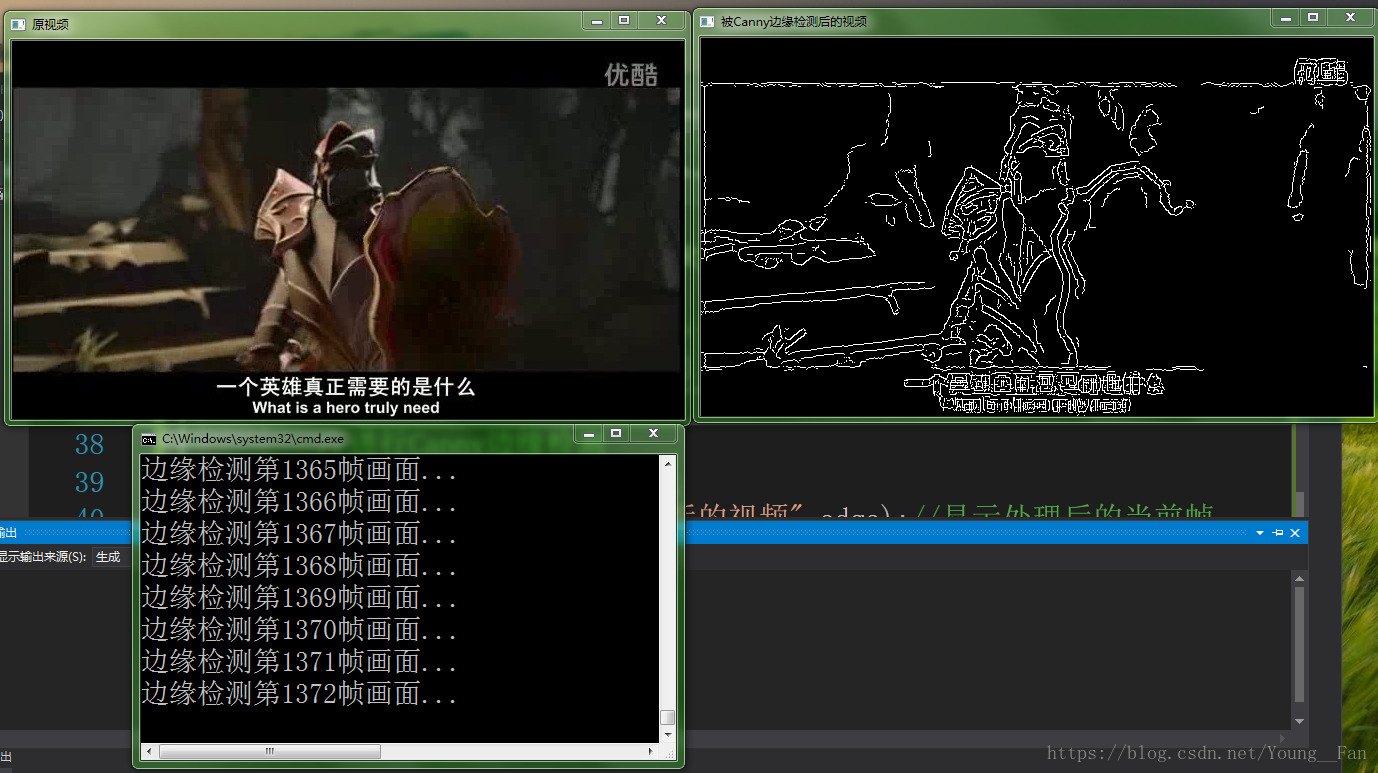Minimize the cmd.exe console window
Screen dimensions: 1378x773
click(x=590, y=434)
